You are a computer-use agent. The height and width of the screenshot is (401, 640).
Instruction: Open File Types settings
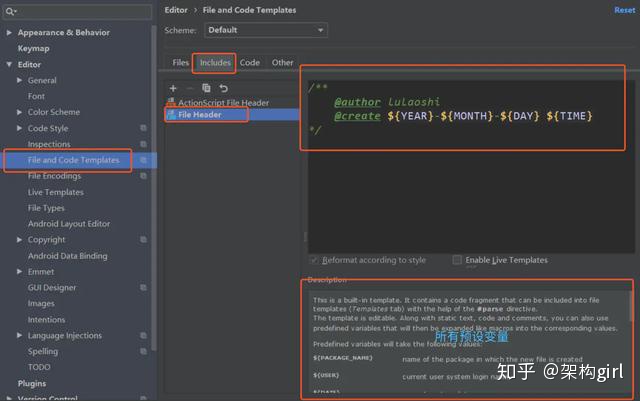coord(46,208)
